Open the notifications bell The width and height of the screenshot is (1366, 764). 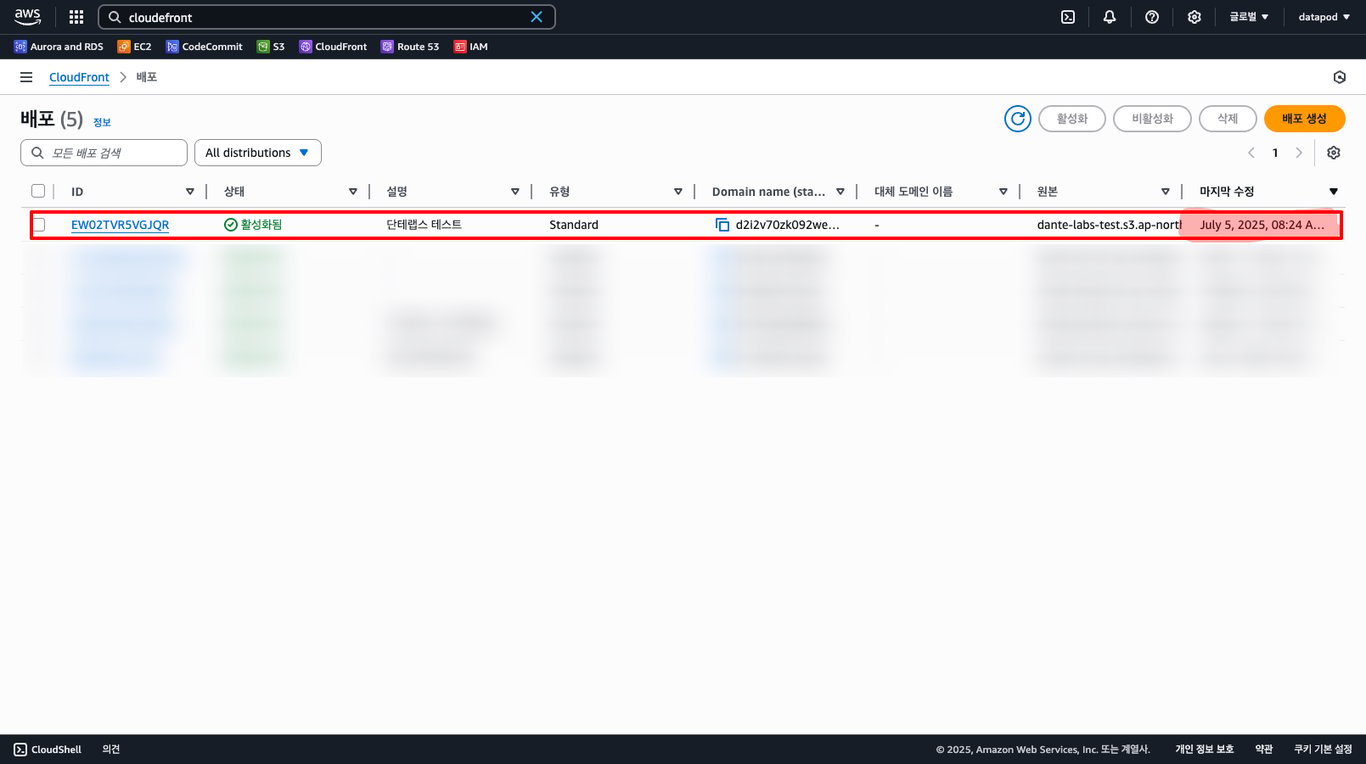[1110, 17]
